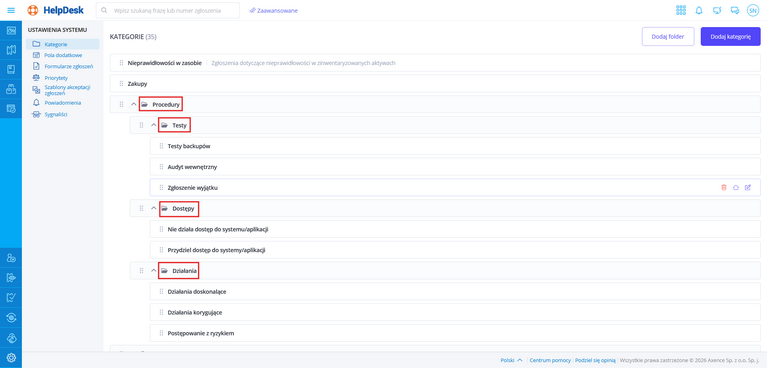Open the notifications bell in top bar
This screenshot has width=767, height=368.
point(699,10)
